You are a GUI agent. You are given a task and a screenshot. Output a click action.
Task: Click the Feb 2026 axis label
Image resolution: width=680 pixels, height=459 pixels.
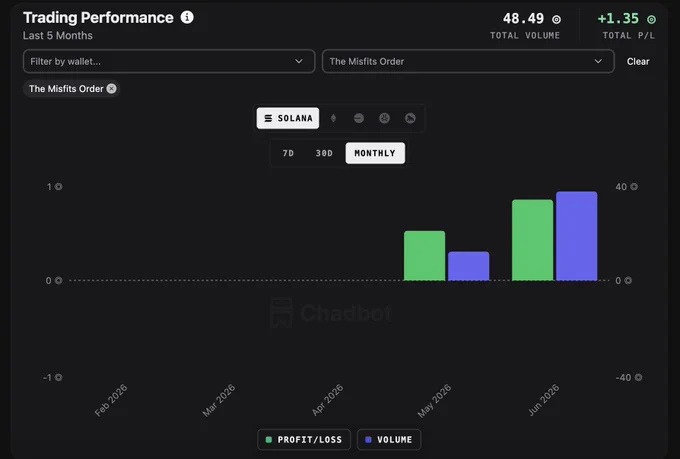(111, 400)
